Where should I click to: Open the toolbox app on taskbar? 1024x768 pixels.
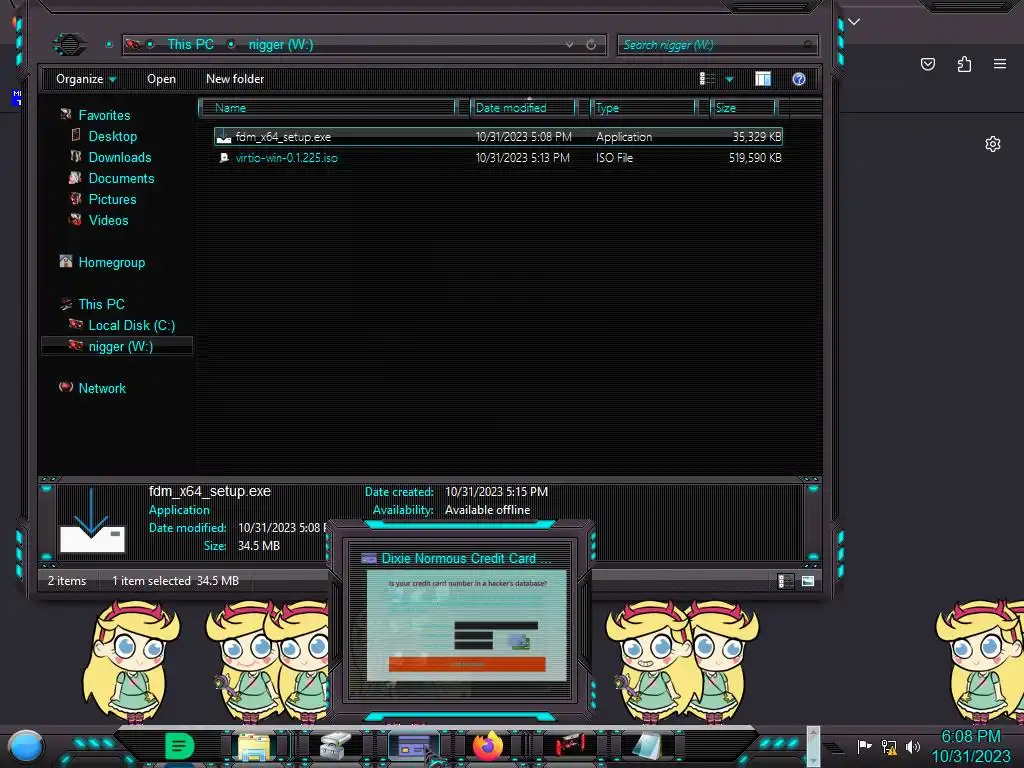click(x=336, y=745)
